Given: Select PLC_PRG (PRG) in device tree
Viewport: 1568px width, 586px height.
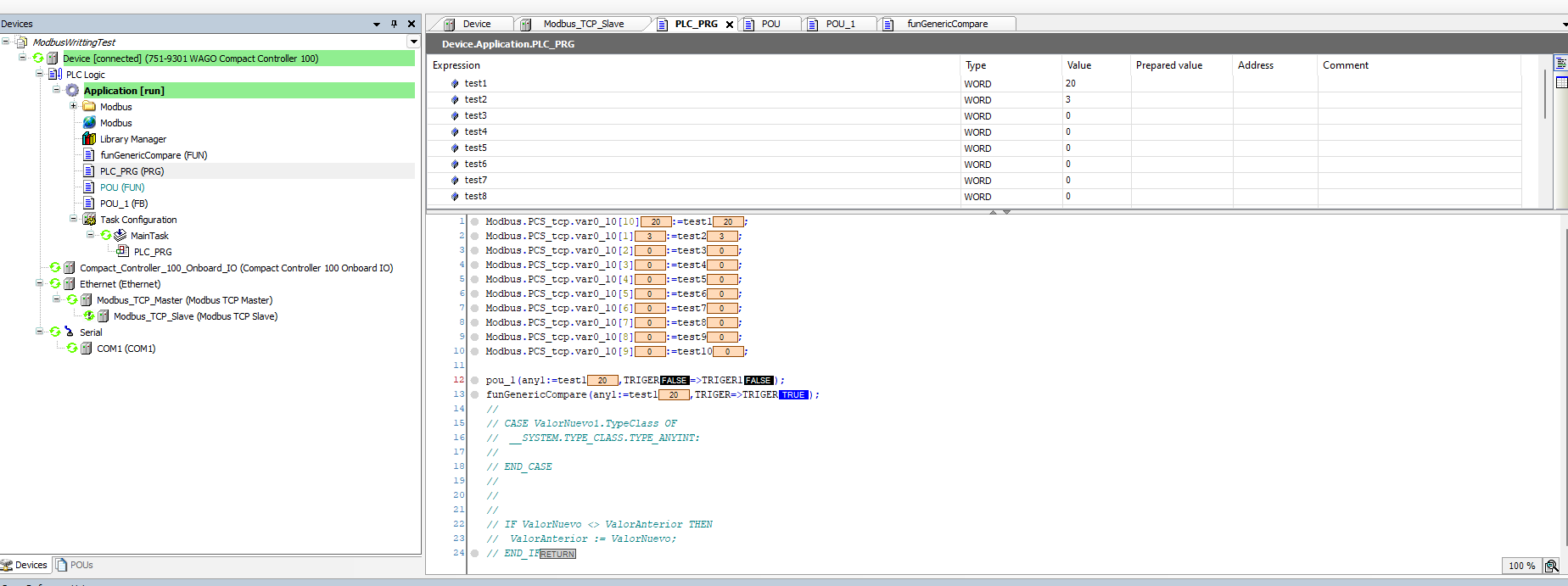Looking at the screenshot, I should point(132,171).
